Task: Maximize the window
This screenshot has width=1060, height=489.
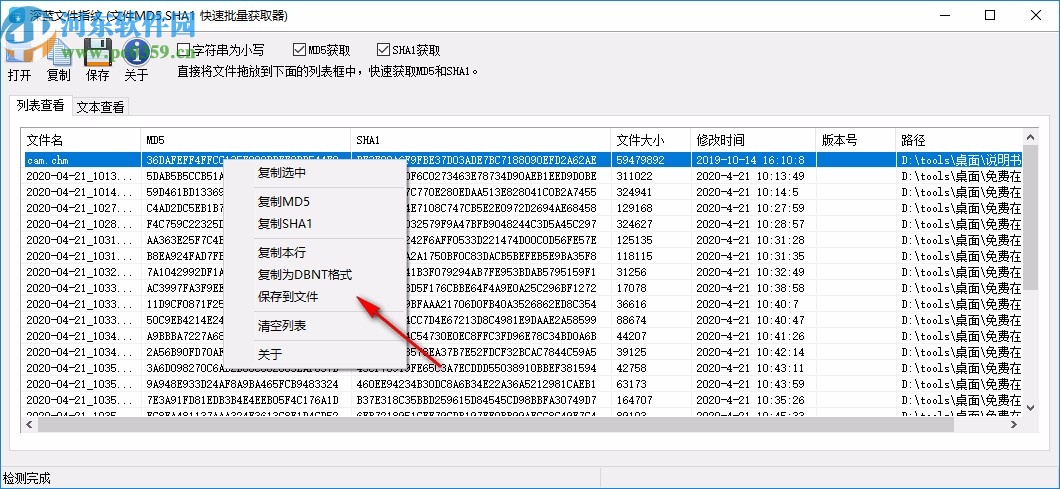Action: click(x=990, y=15)
